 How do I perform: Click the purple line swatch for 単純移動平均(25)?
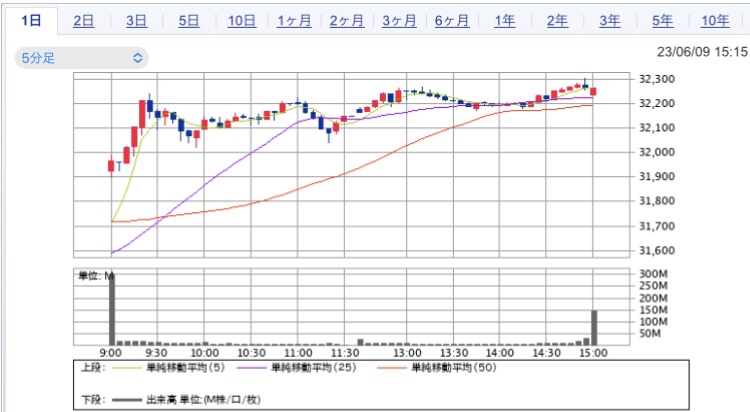coord(252,368)
